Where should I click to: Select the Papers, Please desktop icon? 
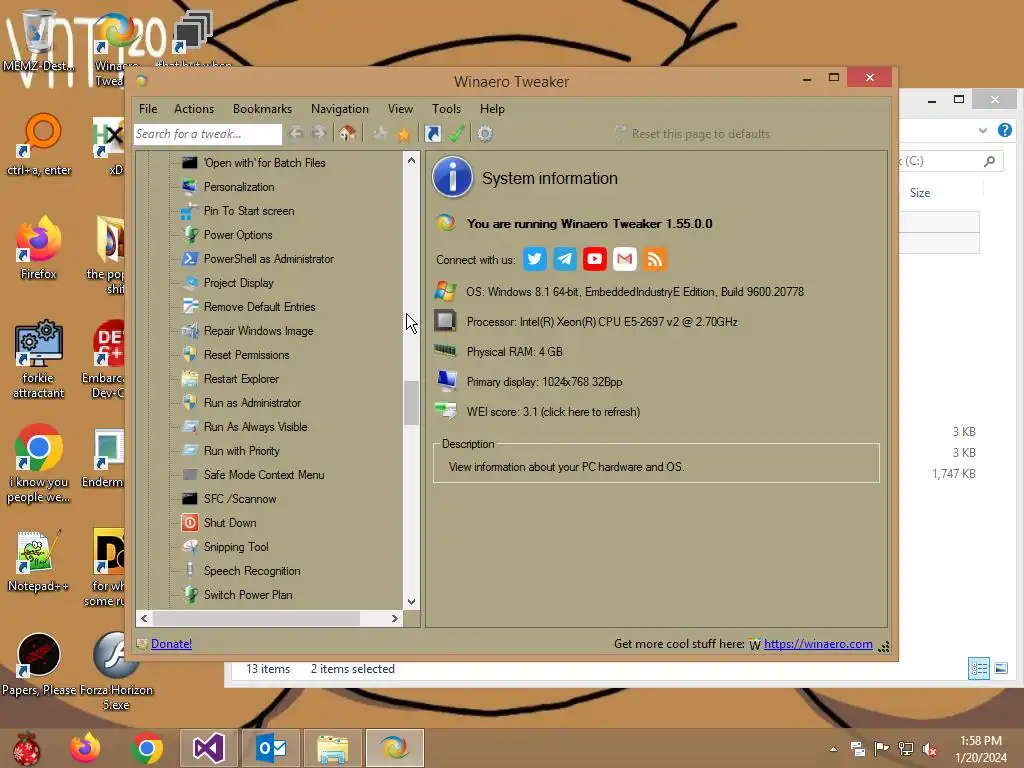39,663
